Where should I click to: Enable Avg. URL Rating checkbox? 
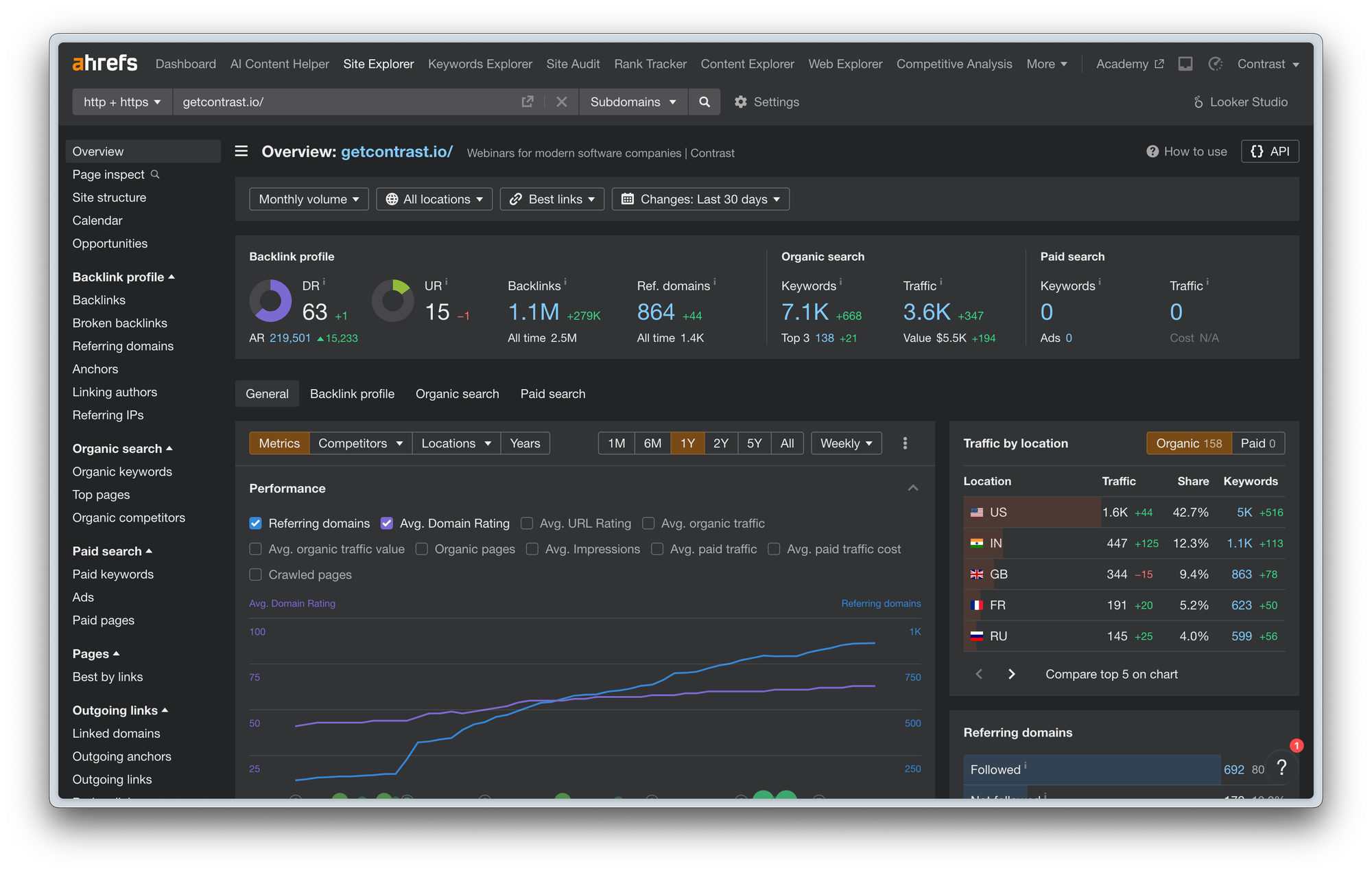(x=527, y=523)
